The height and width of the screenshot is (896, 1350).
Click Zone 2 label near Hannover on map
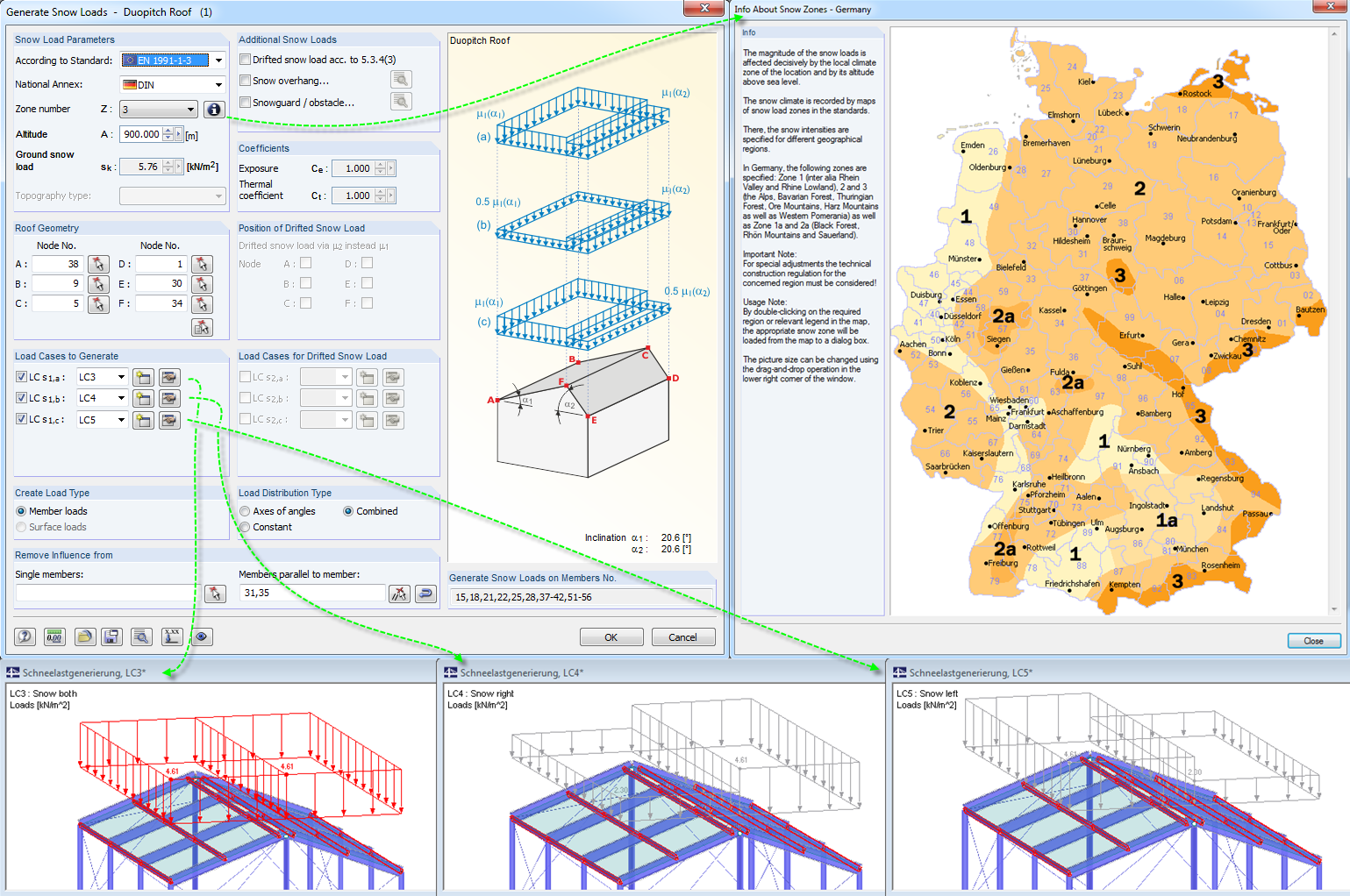[1139, 188]
